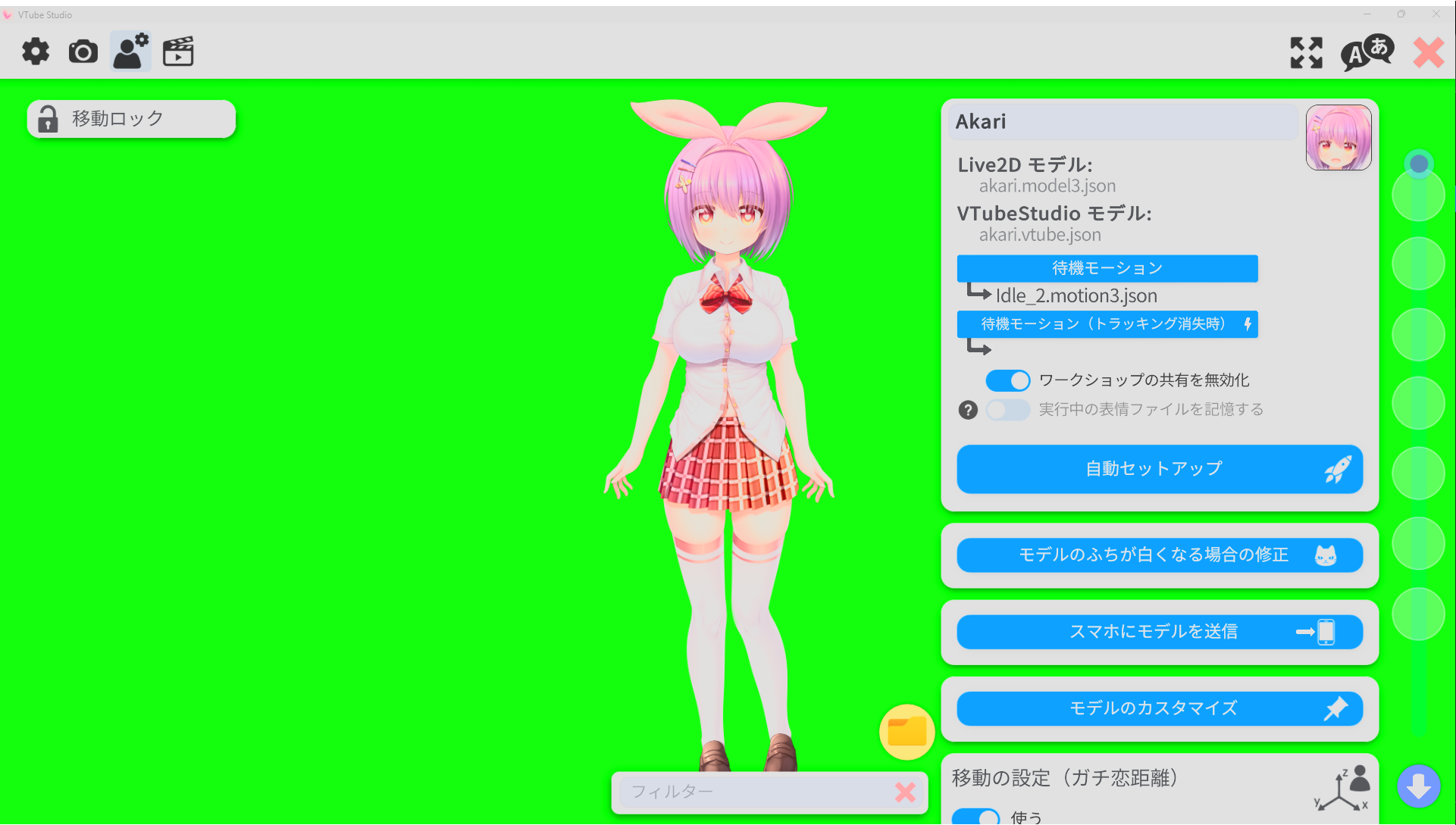Toggle 使う under the movement settings
Image resolution: width=1456 pixels, height=825 pixels.
point(976,816)
